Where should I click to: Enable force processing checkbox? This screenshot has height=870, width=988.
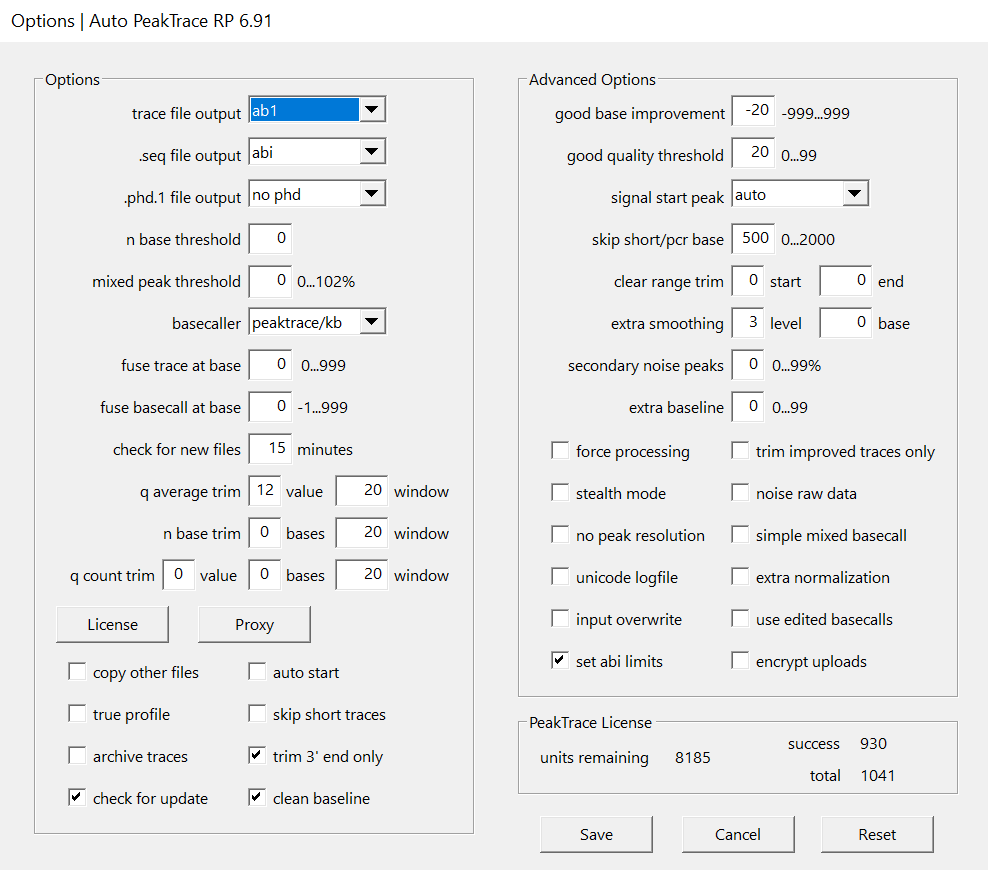560,450
